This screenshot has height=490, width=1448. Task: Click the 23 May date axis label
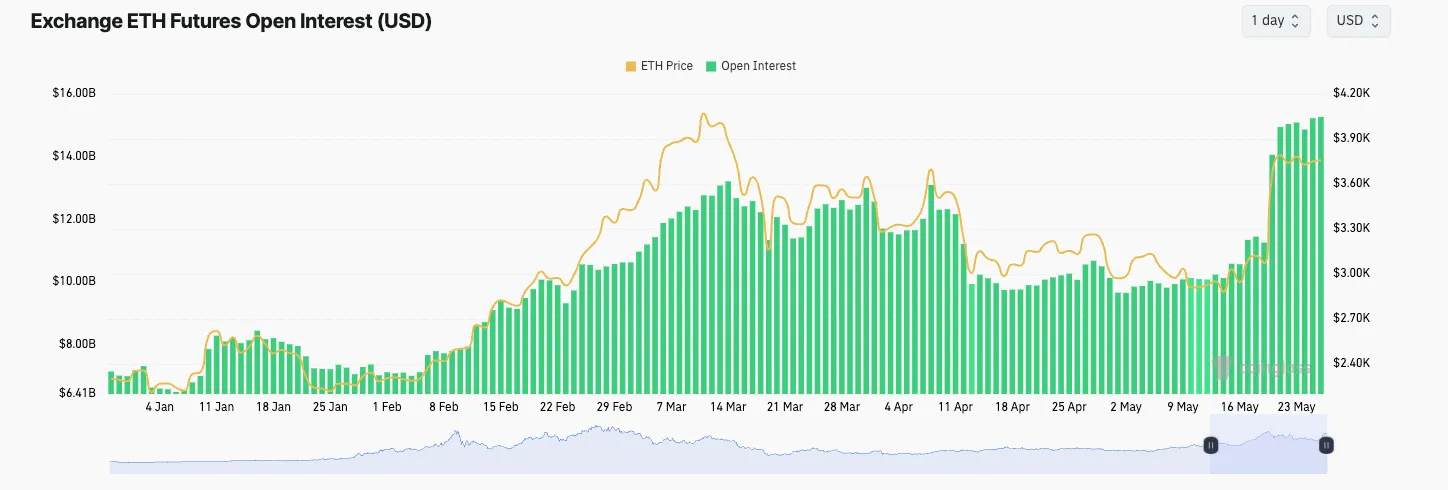[1297, 407]
